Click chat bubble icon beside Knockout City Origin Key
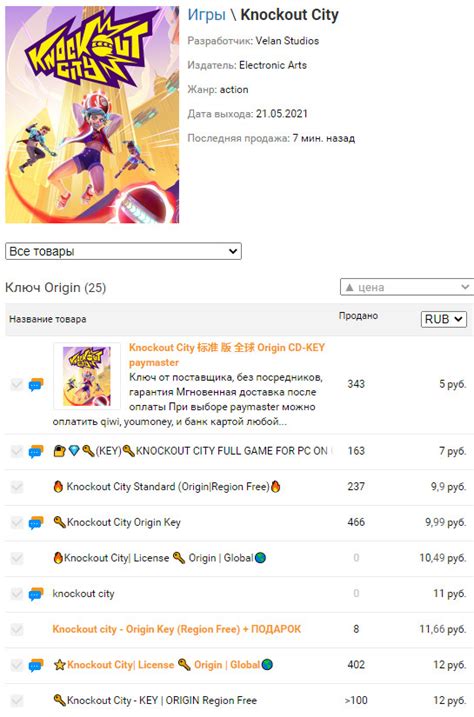 [36, 523]
